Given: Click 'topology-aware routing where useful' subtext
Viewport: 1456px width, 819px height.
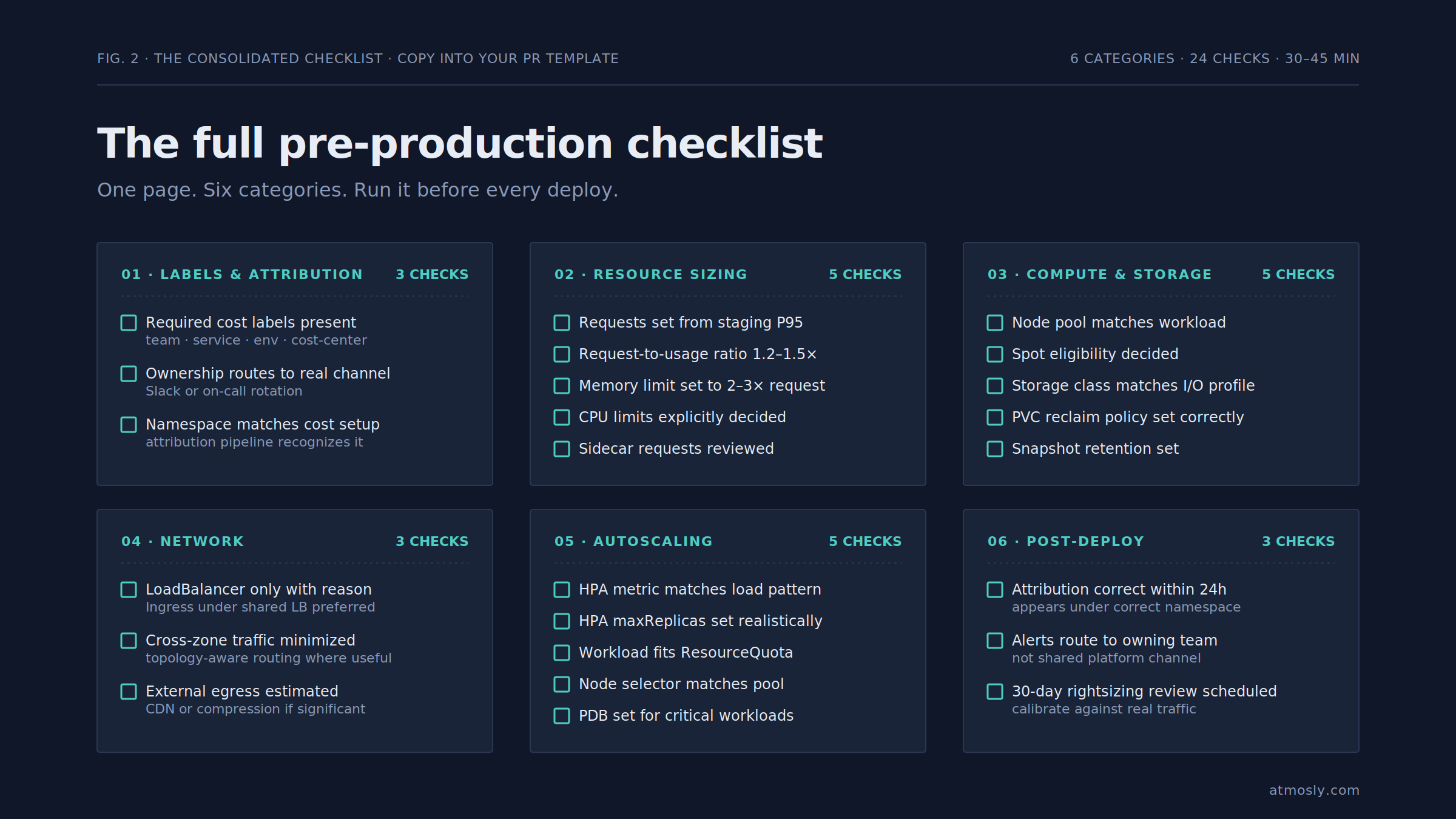Looking at the screenshot, I should click(268, 658).
